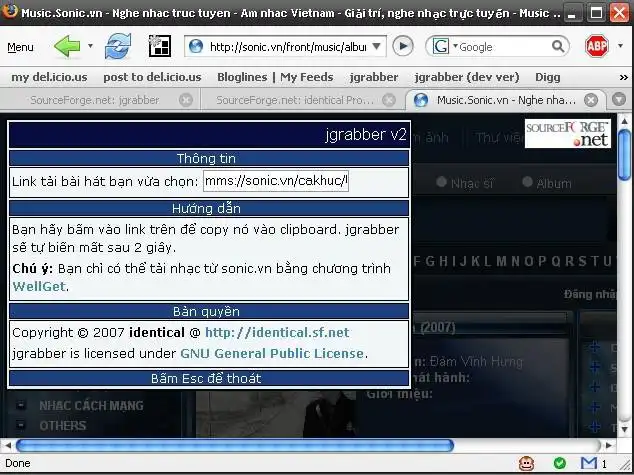Expand the address bar history dropdown
634x475 pixels.
pyautogui.click(x=376, y=46)
